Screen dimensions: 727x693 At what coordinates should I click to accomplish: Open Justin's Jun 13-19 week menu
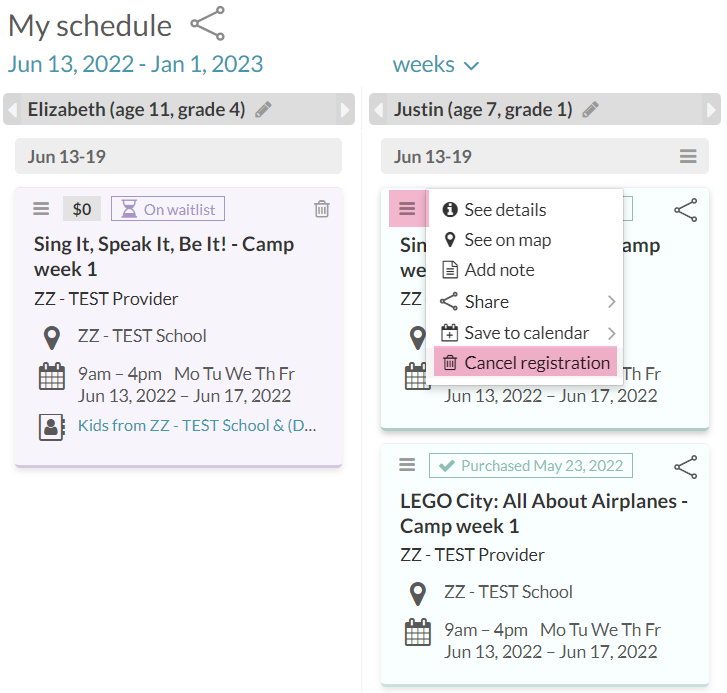click(688, 157)
